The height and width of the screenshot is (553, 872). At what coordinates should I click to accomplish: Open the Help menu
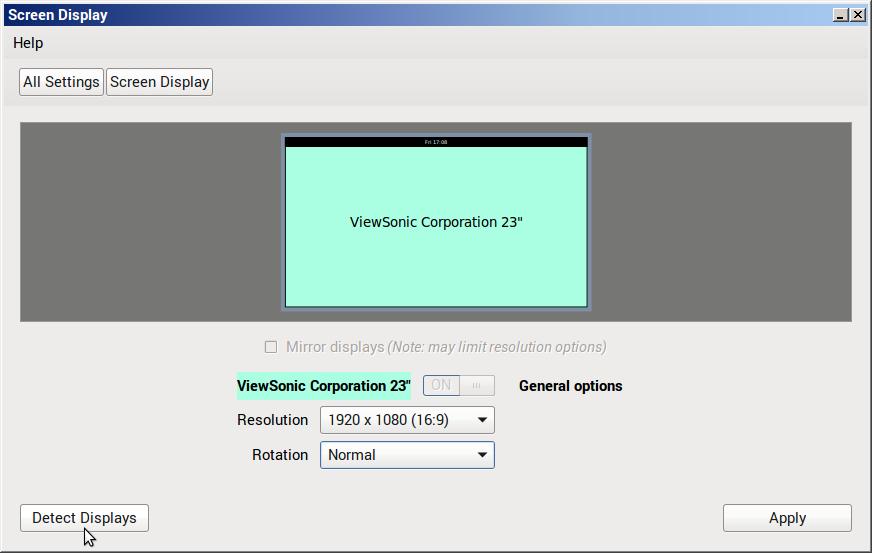(28, 43)
